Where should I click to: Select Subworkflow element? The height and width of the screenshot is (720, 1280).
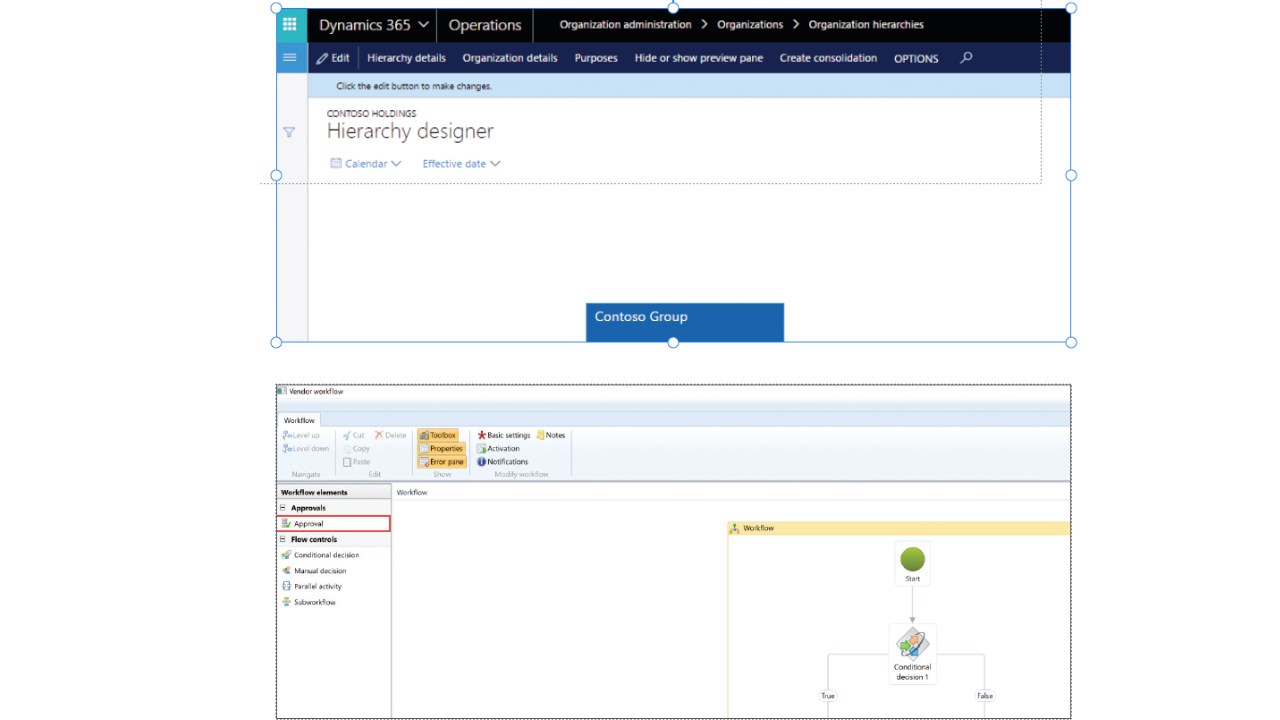309,602
